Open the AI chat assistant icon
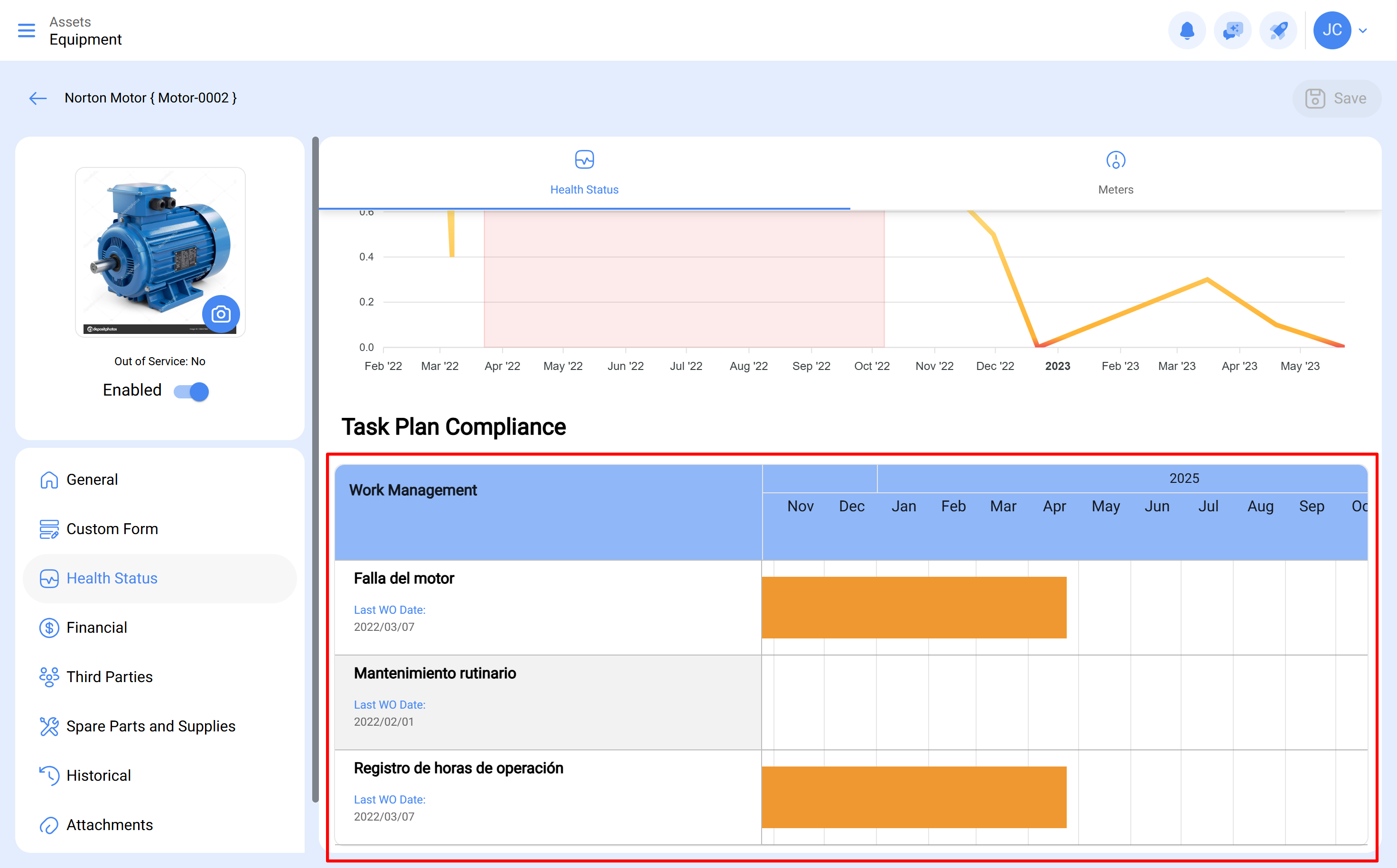 [1232, 30]
